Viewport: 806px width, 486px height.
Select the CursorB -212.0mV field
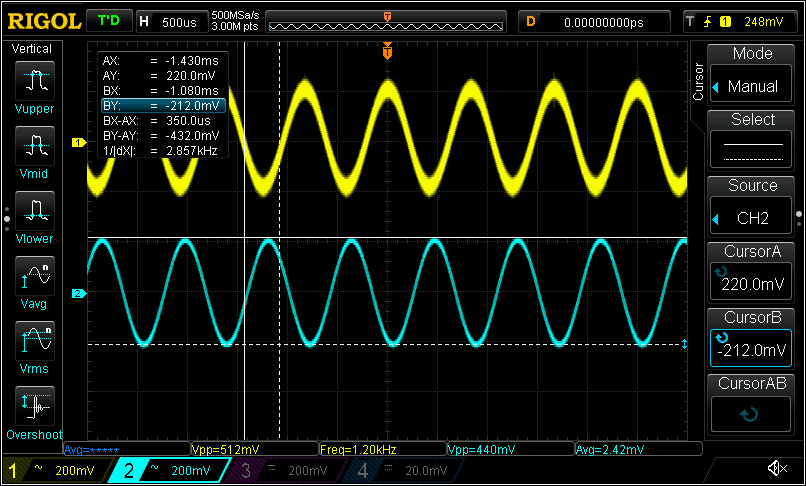752,338
